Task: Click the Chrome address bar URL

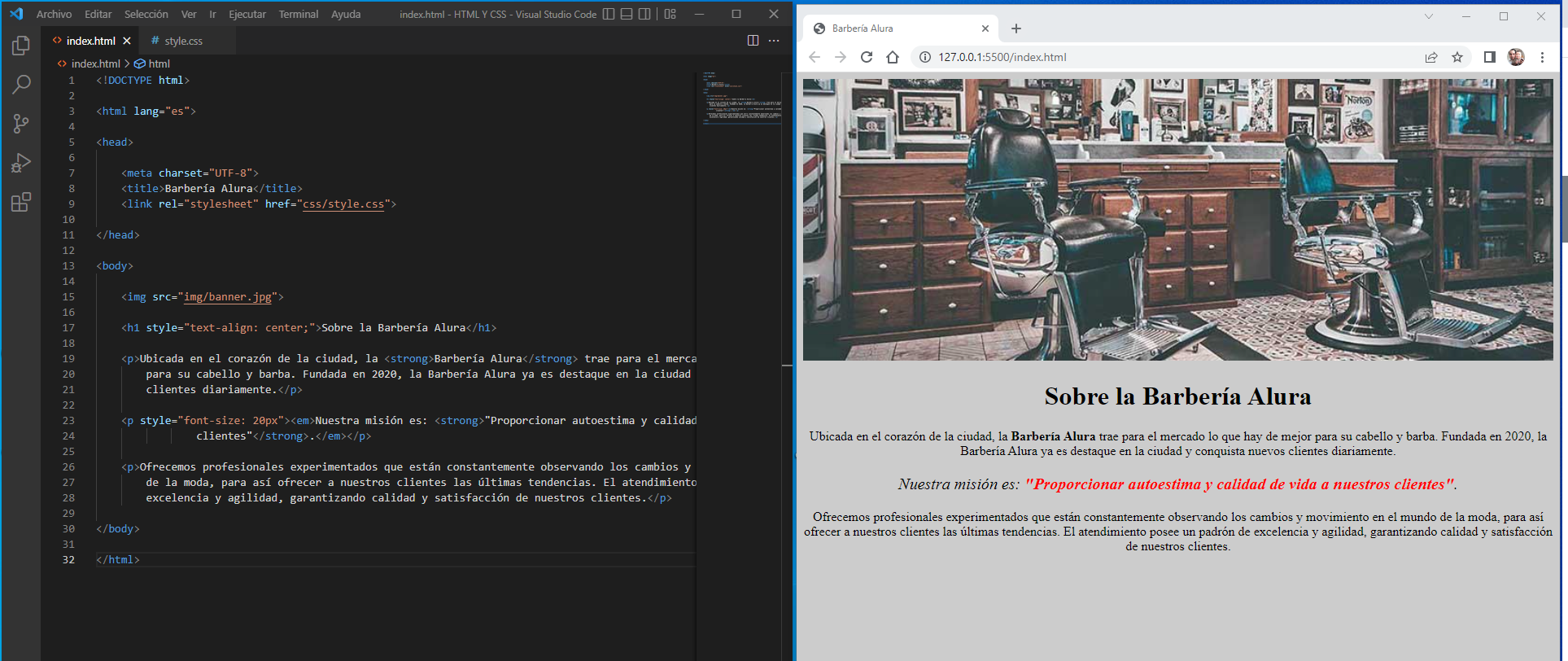Action: (1002, 57)
